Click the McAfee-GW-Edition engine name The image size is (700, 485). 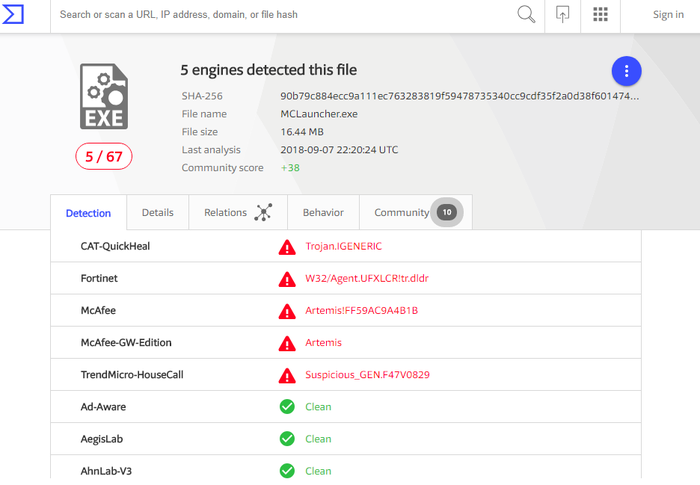(x=126, y=343)
